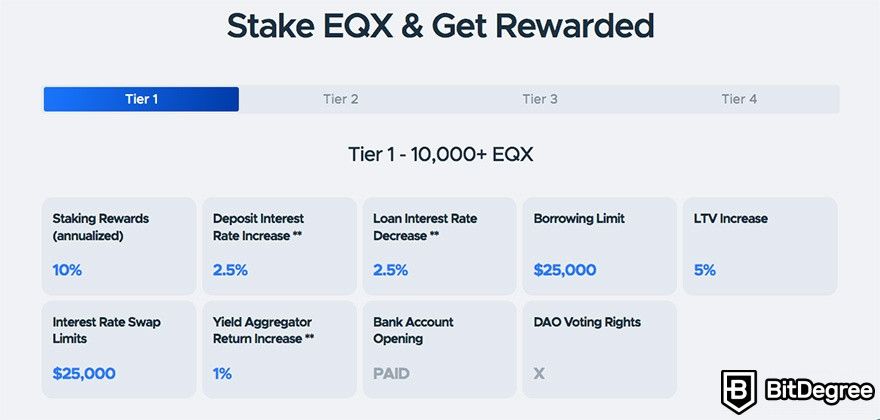Viewport: 880px width, 420px height.
Task: Click the Staking Rewards (annualized) card
Action: click(x=119, y=246)
